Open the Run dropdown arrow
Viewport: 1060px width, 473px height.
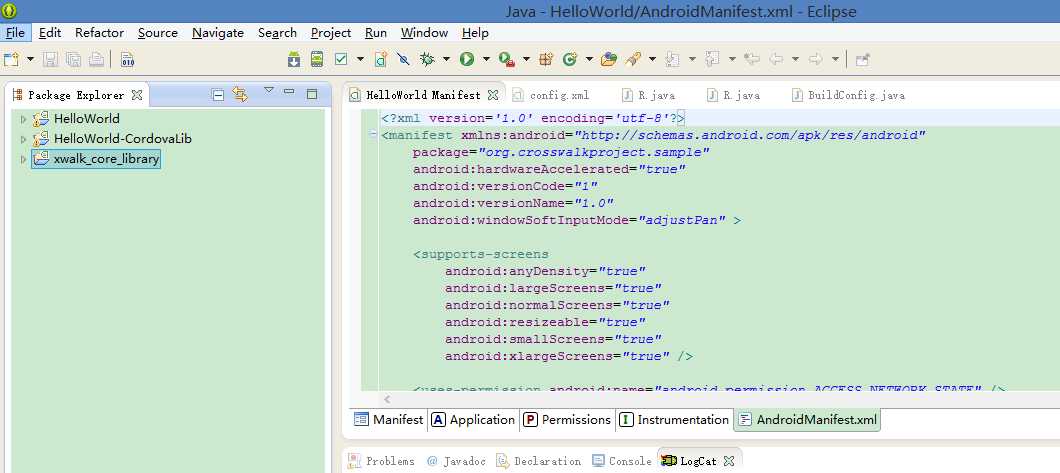pos(486,59)
